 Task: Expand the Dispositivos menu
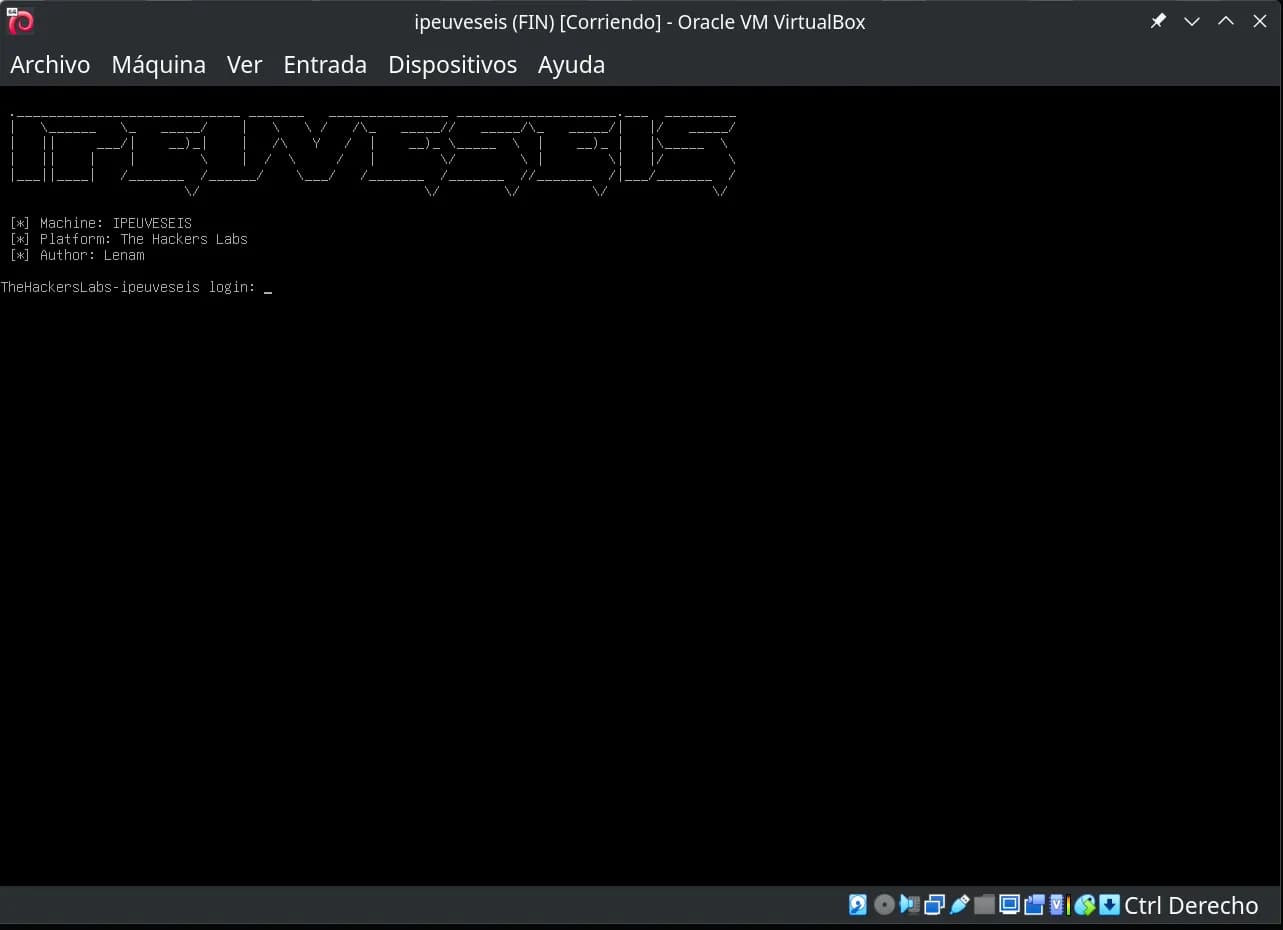pos(452,65)
